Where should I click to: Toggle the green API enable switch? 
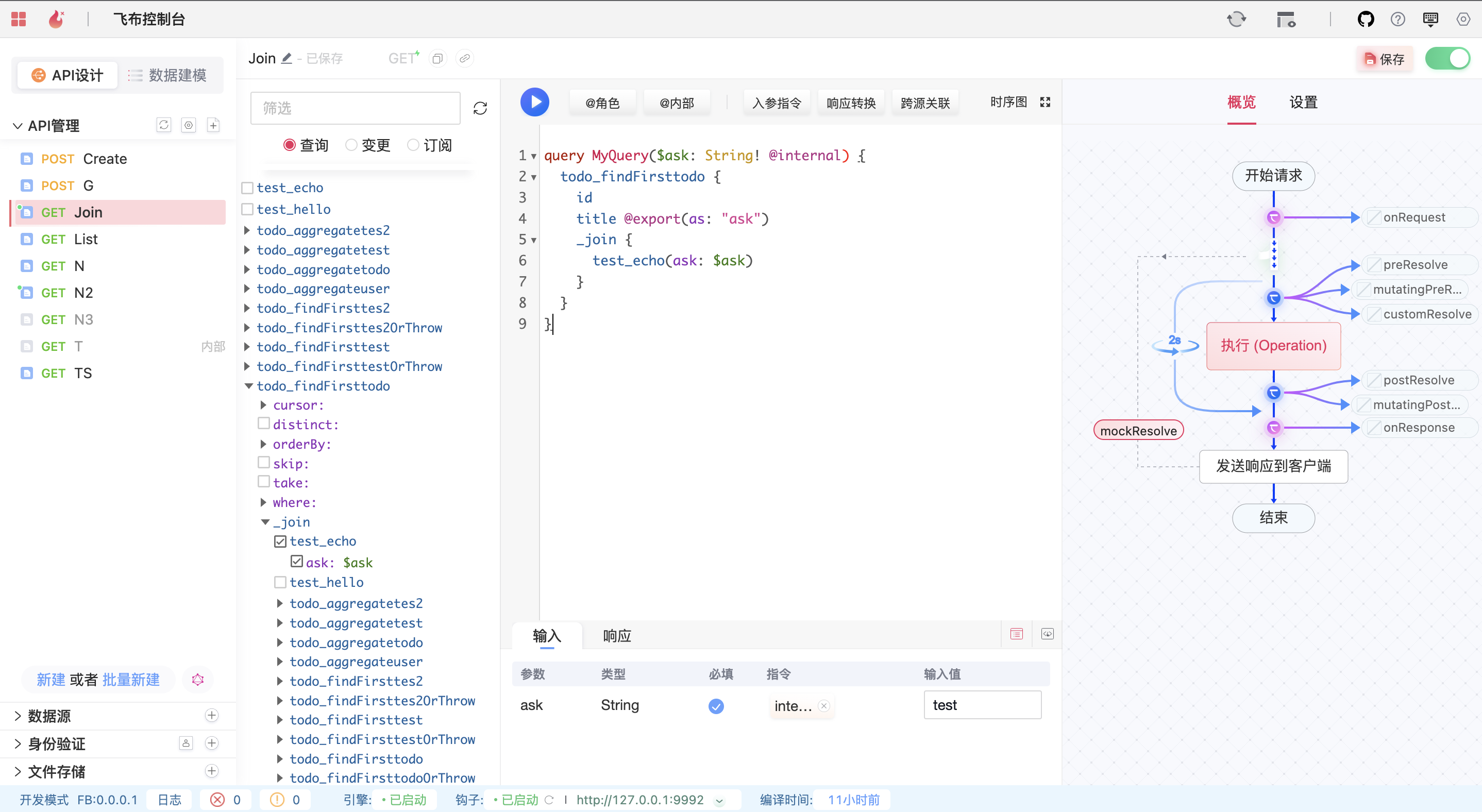pyautogui.click(x=1447, y=59)
